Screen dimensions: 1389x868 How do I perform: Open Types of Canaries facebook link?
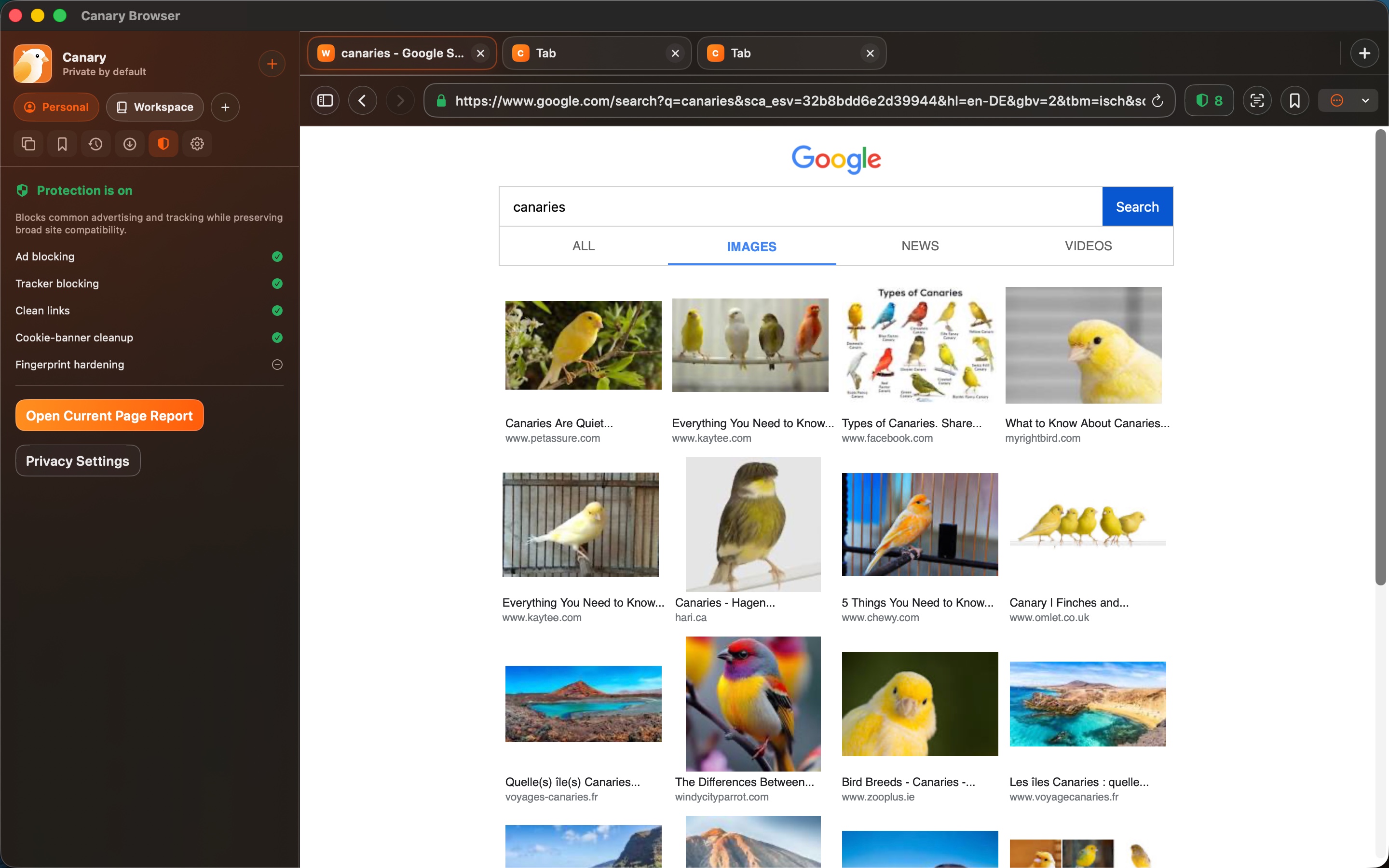pos(911,423)
